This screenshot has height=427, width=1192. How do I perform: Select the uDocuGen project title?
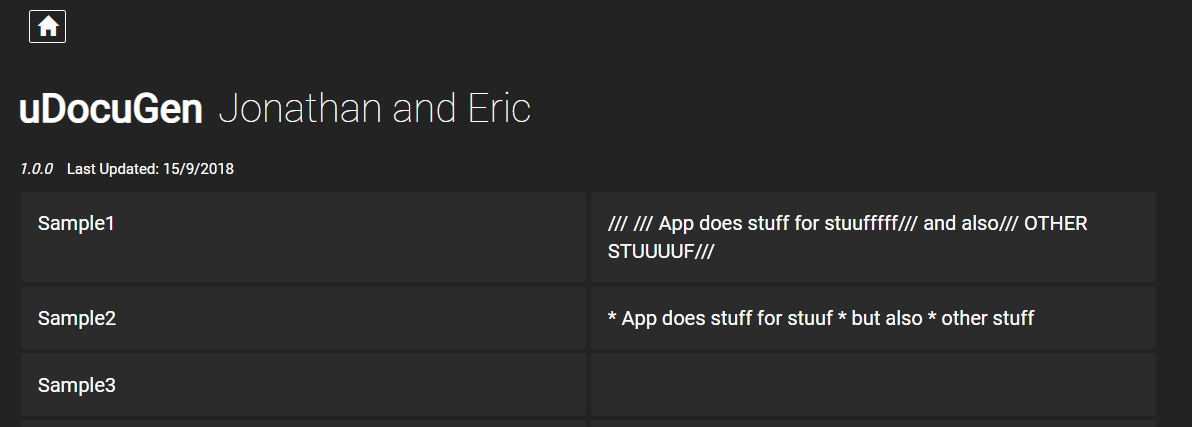[111, 110]
